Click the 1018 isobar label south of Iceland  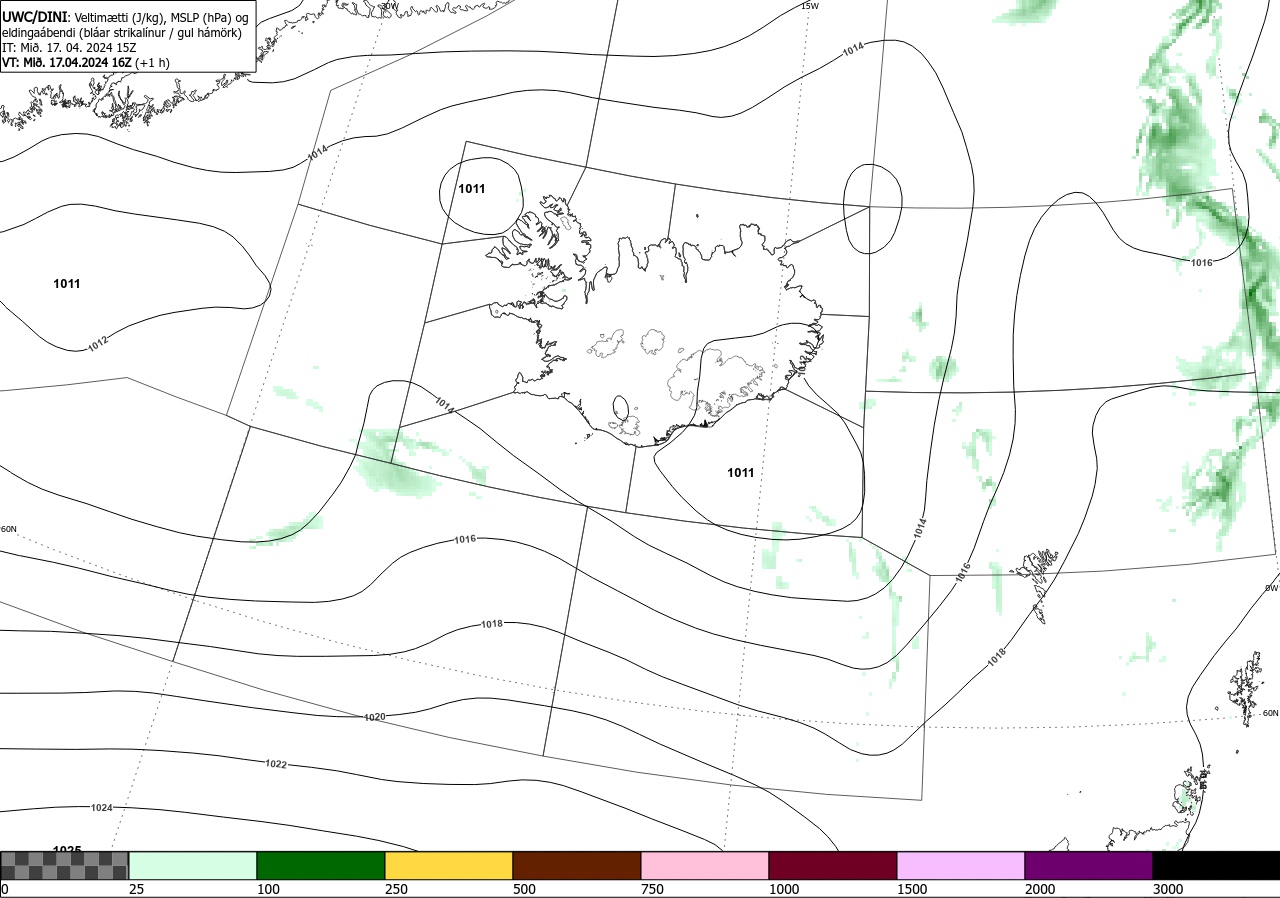click(x=492, y=624)
